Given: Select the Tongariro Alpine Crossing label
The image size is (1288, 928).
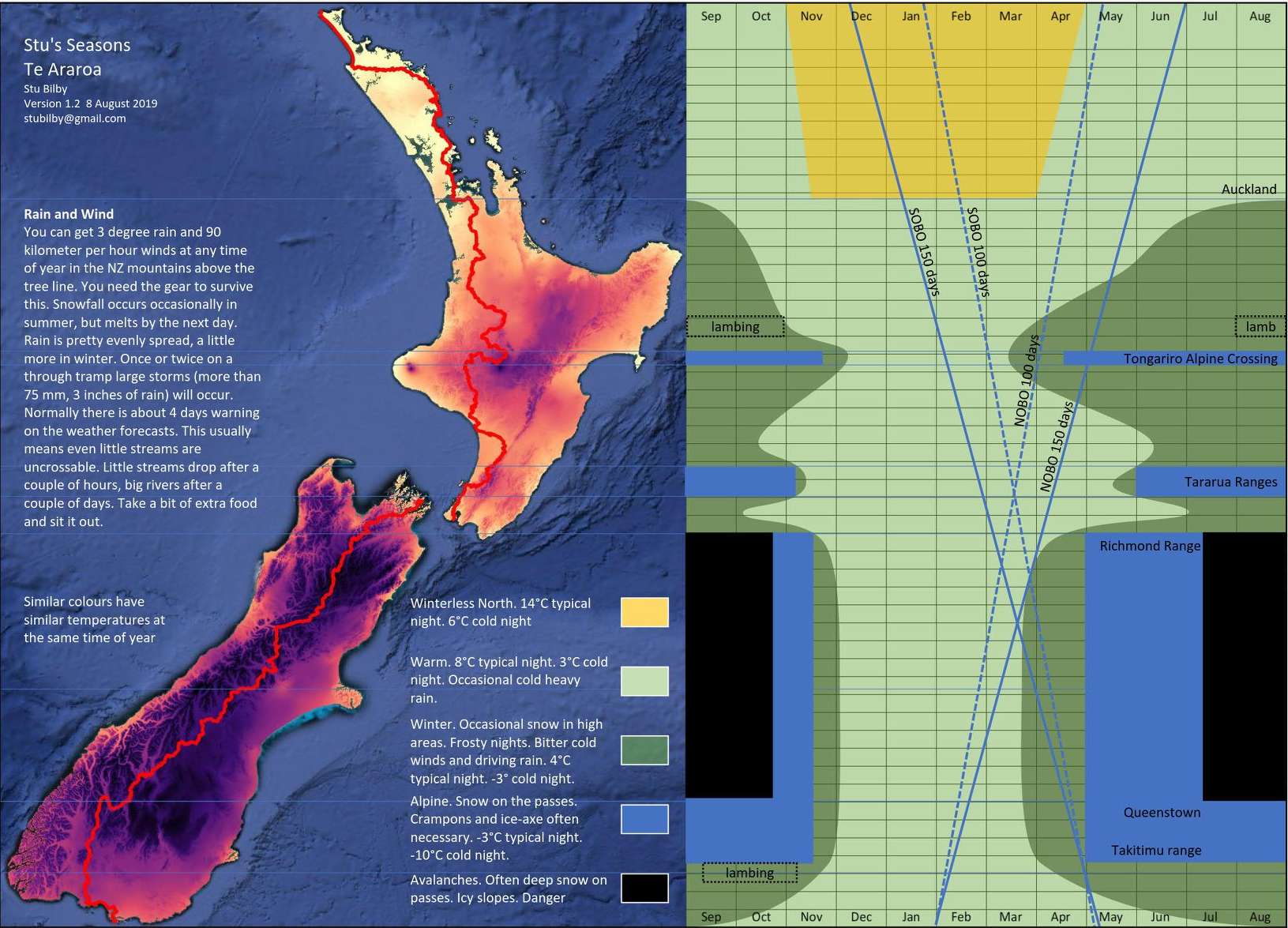Looking at the screenshot, I should pos(1200,359).
